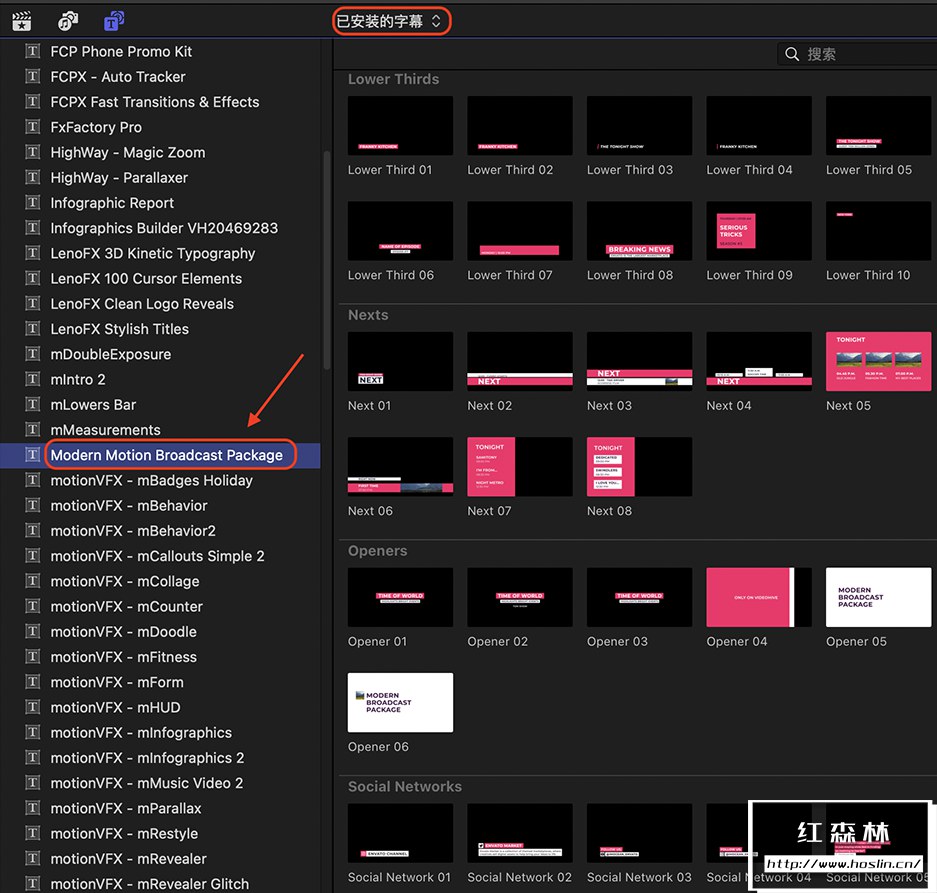Select HighWay - Parallaxer category
937x893 pixels.
coord(160,178)
